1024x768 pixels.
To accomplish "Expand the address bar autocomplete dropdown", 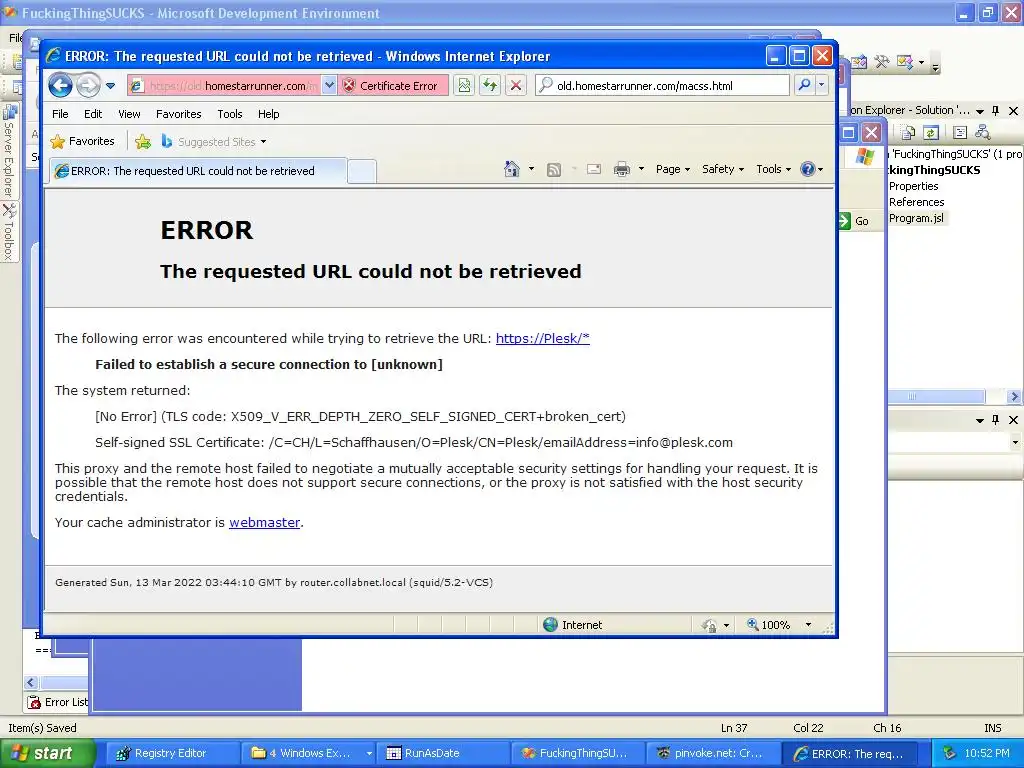I will (x=329, y=86).
